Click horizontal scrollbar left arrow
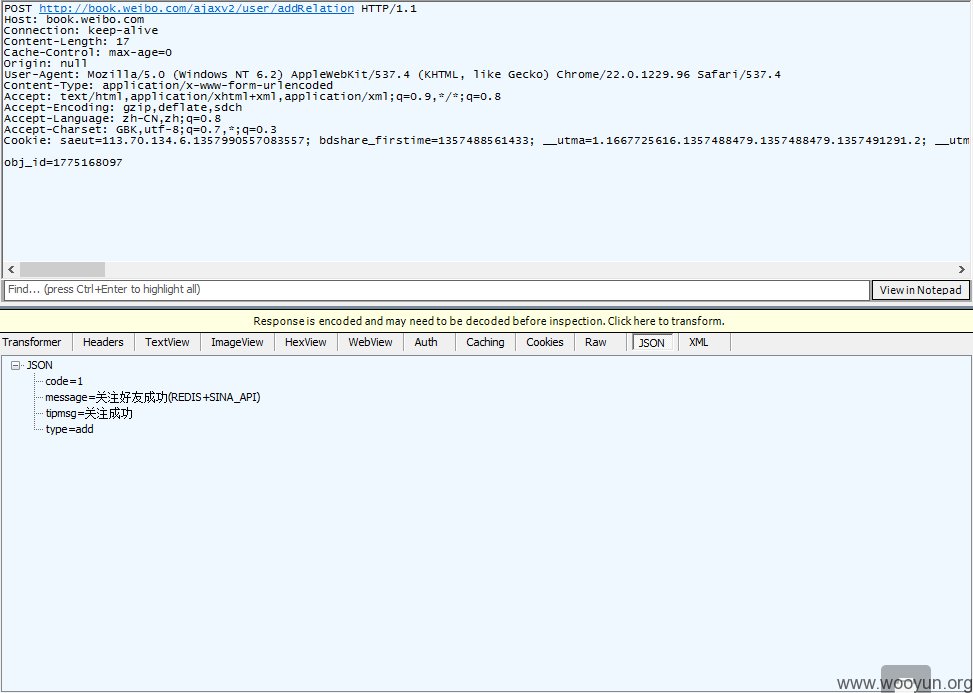The height and width of the screenshot is (693, 973). click(11, 269)
